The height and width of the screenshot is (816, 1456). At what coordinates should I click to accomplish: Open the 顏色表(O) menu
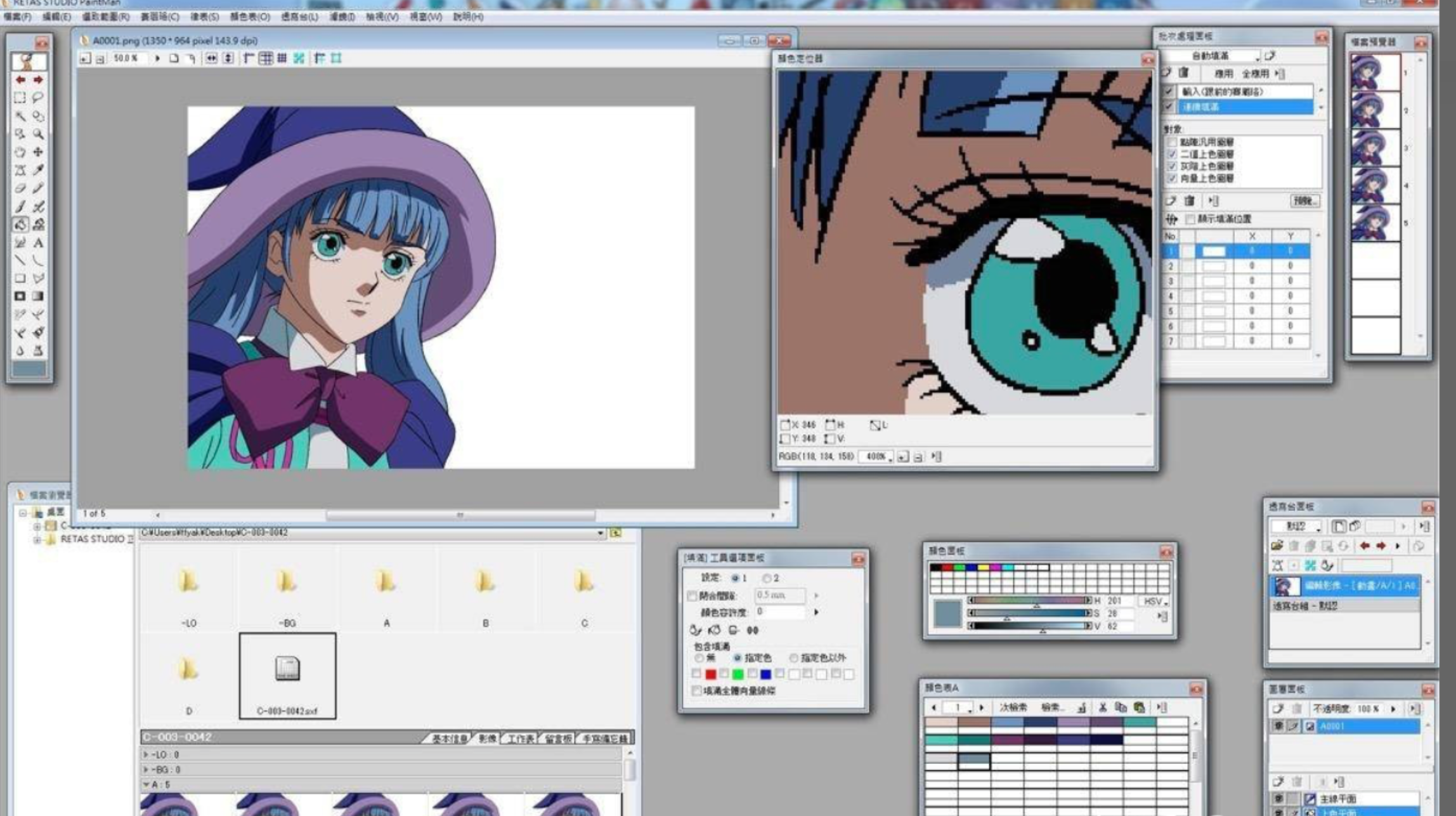249,17
